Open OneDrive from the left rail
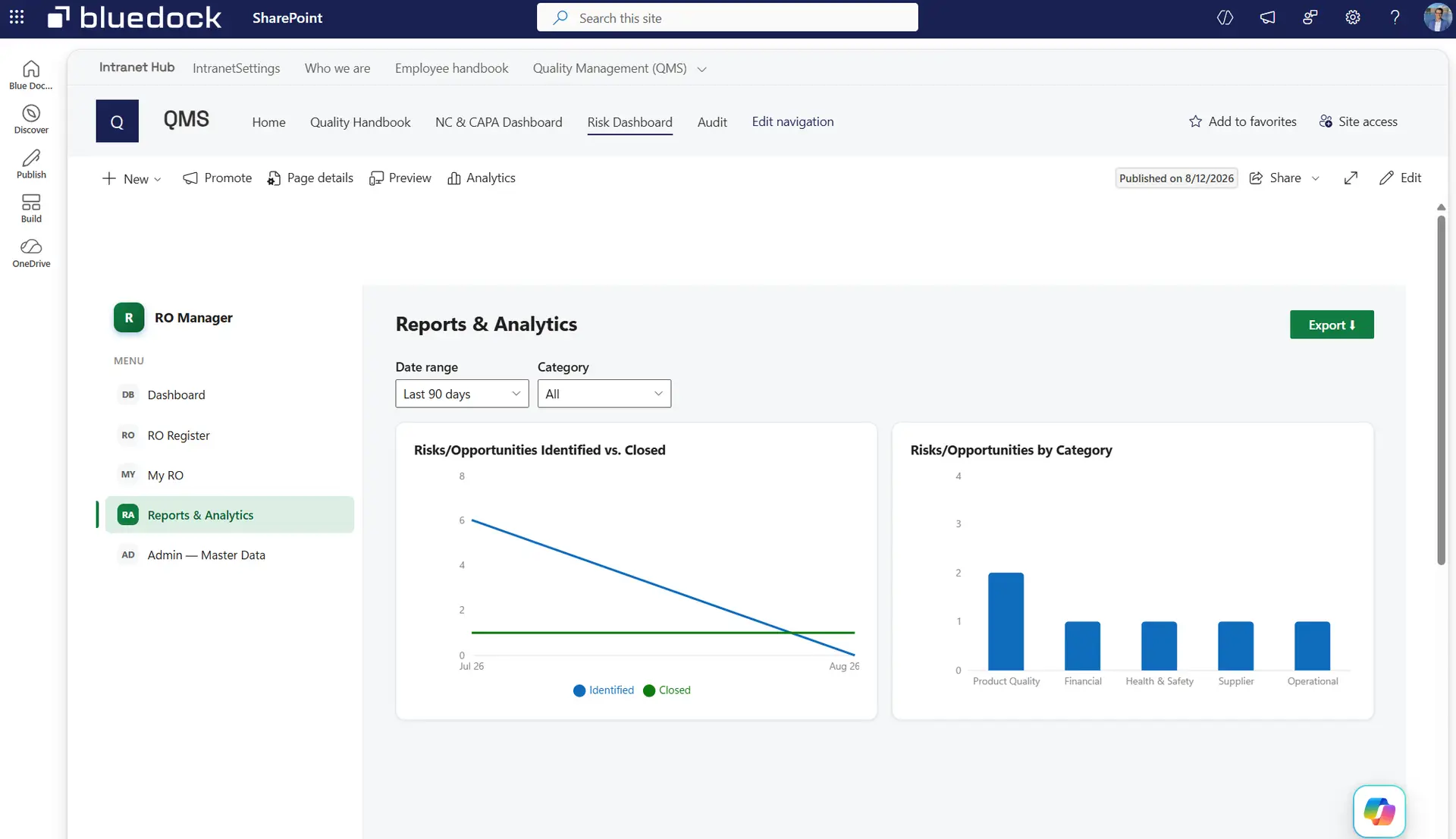The image size is (1456, 839). [31, 253]
